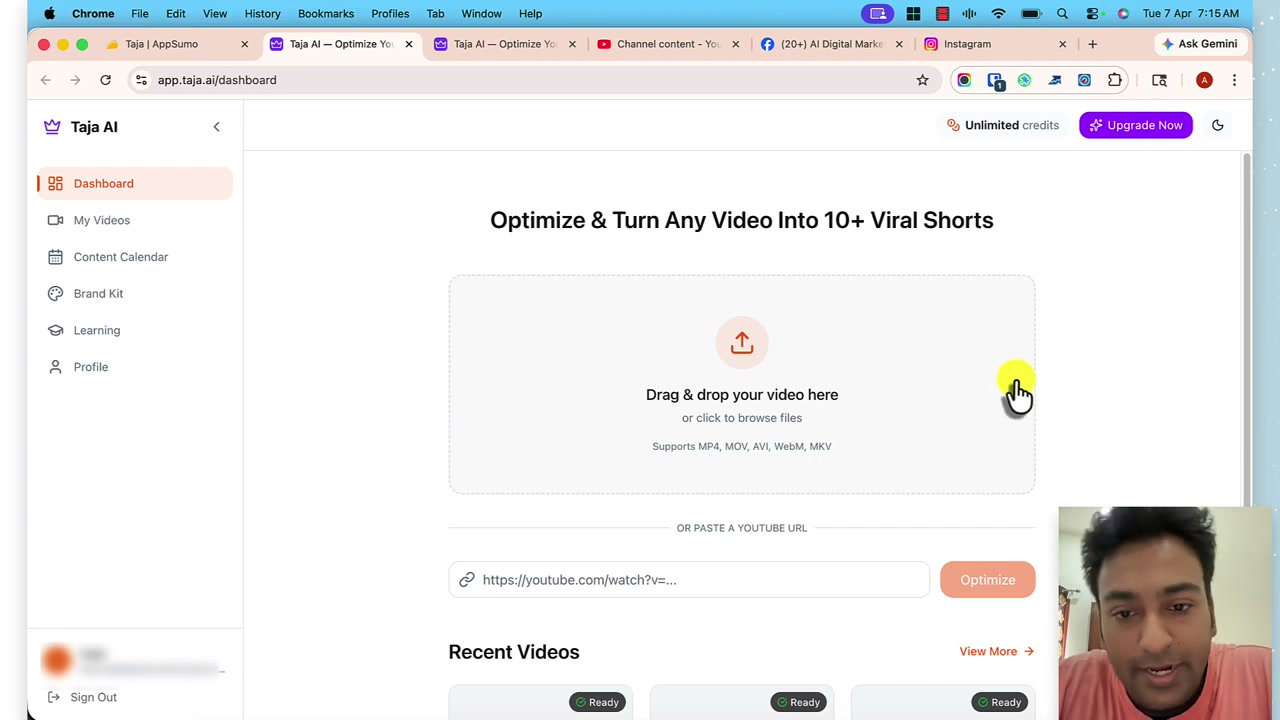Collapse the Taja AI sidebar
The image size is (1280, 720).
coord(216,127)
